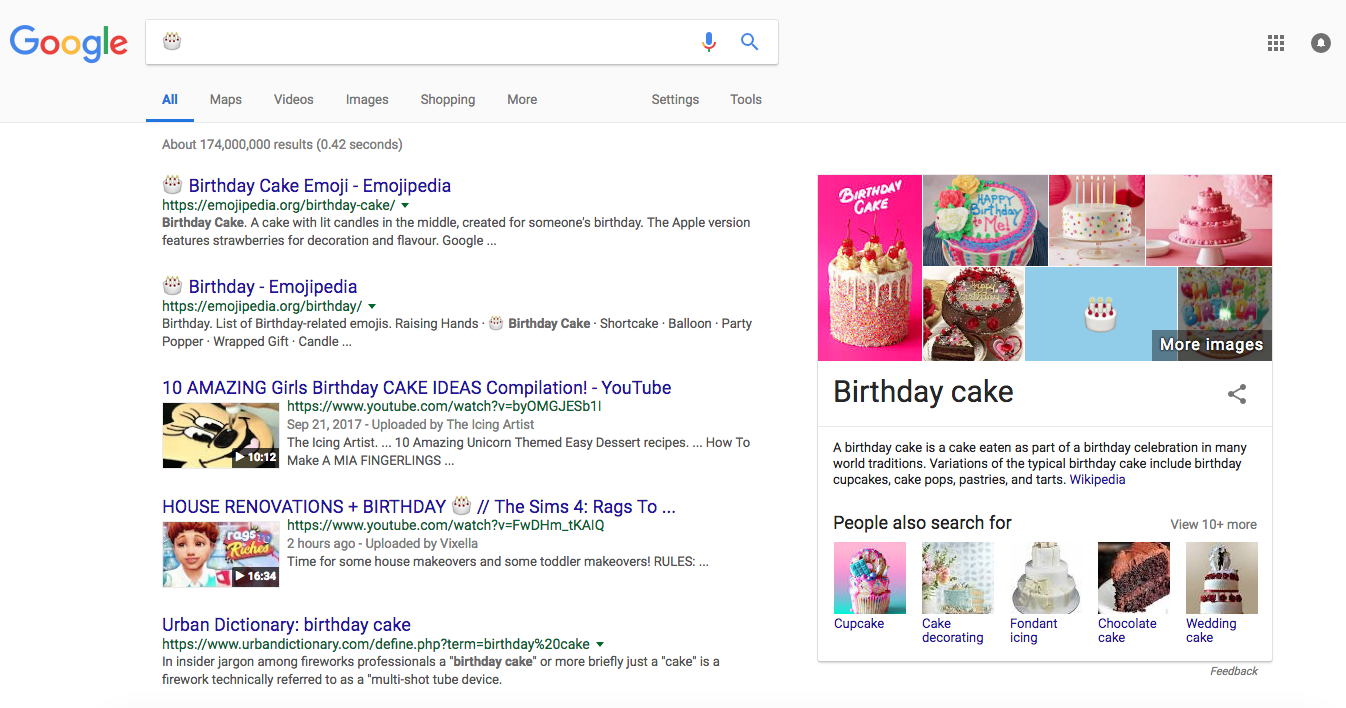Expand dropdown arrow next to emojipedia.org/birthday/ URL
The image size is (1346, 708).
coord(372,306)
